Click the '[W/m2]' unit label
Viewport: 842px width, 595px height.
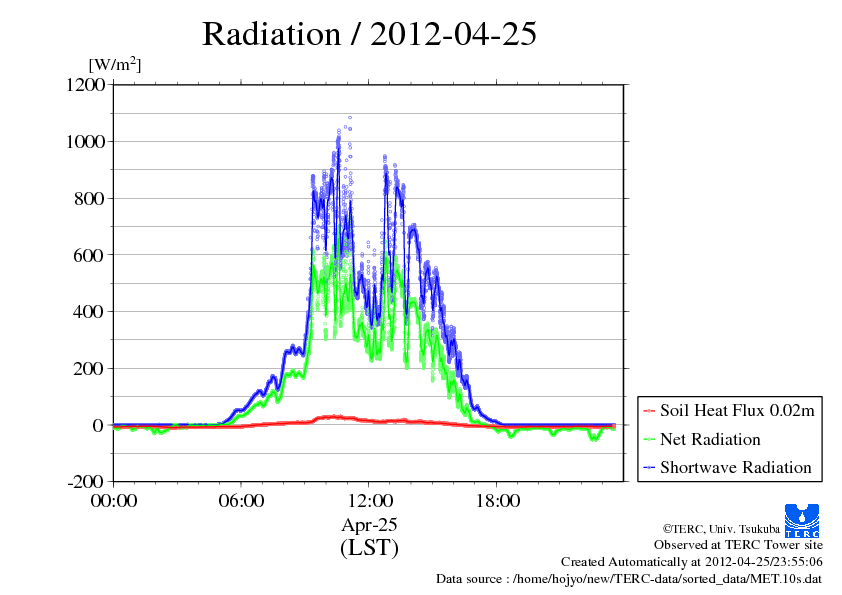tap(114, 64)
